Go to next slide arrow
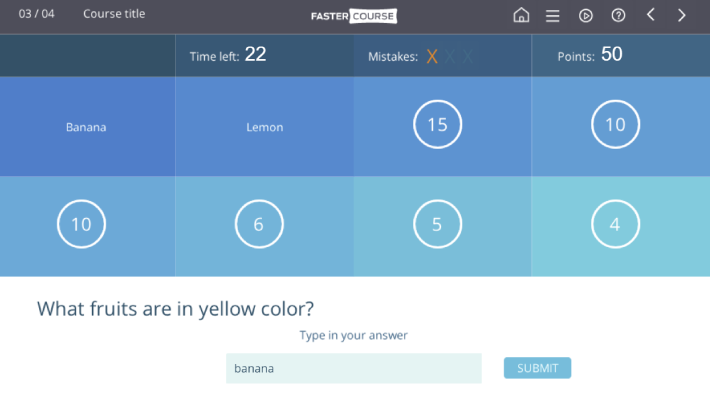 (x=681, y=15)
